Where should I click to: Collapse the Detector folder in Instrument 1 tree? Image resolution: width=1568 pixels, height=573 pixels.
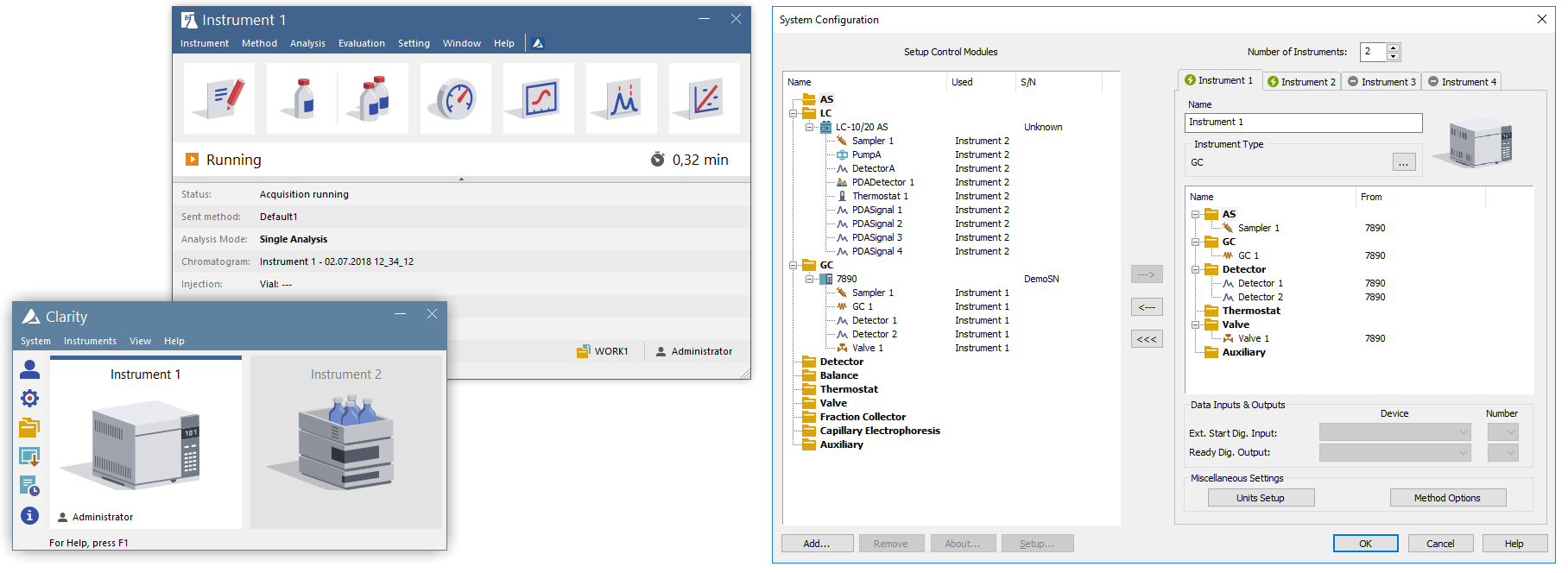pyautogui.click(x=1195, y=269)
